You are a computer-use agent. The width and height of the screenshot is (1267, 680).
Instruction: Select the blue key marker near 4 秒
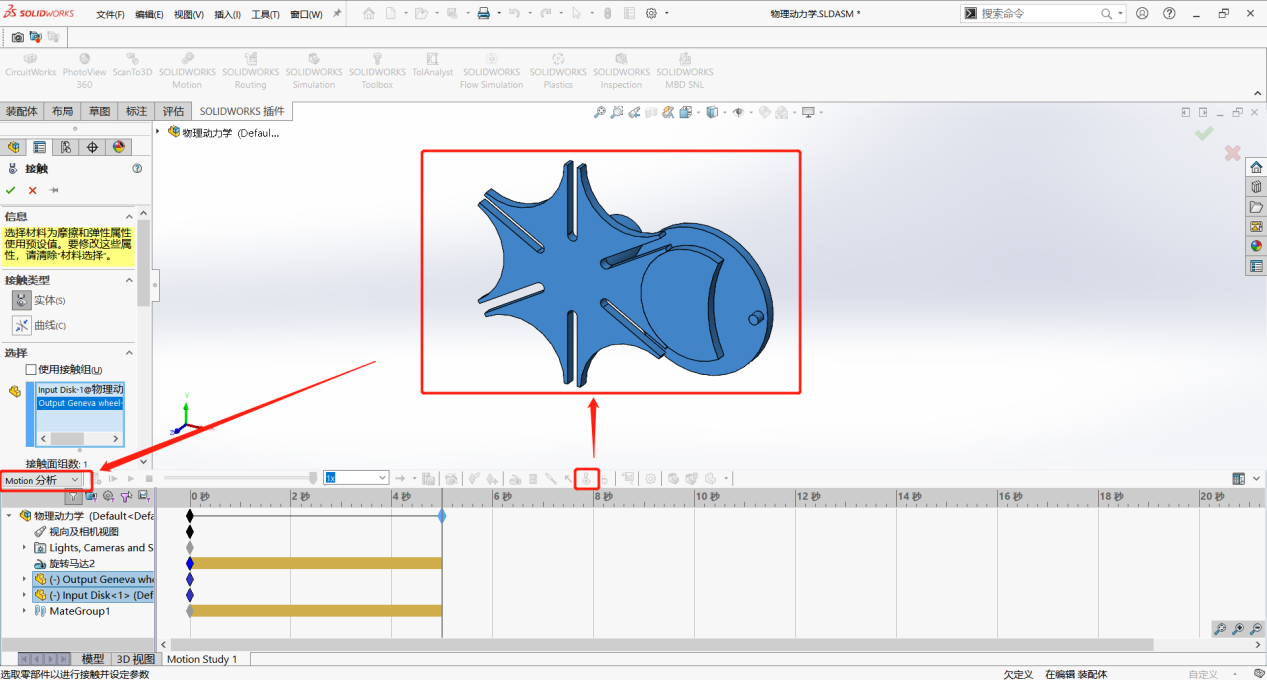pos(441,515)
